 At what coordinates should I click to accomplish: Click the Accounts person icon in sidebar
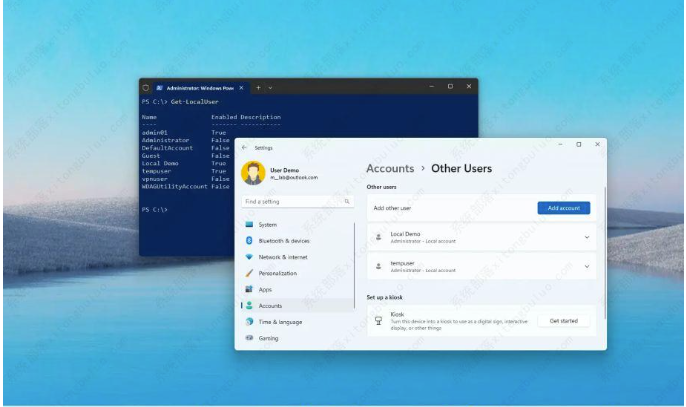click(249, 305)
